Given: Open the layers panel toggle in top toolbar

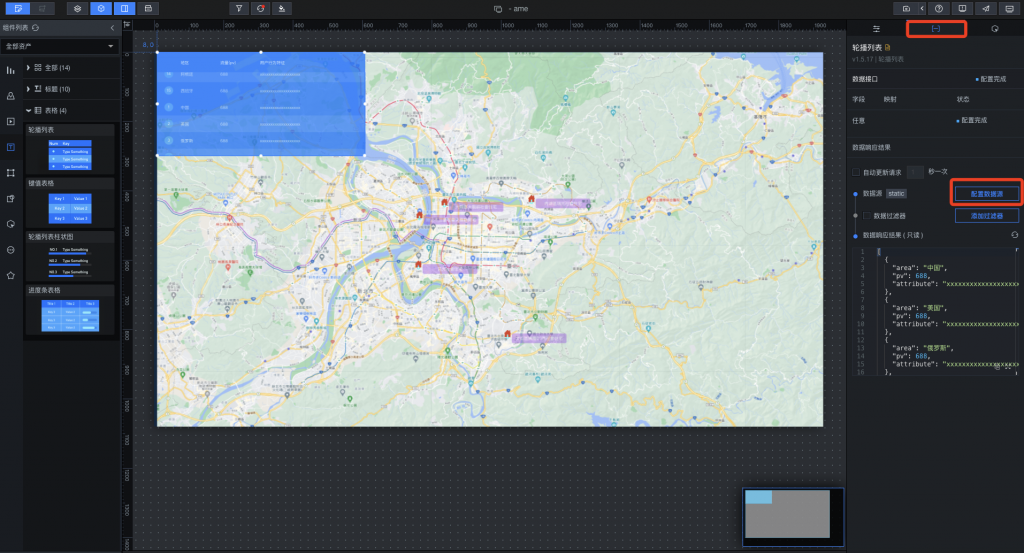Looking at the screenshot, I should (78, 8).
